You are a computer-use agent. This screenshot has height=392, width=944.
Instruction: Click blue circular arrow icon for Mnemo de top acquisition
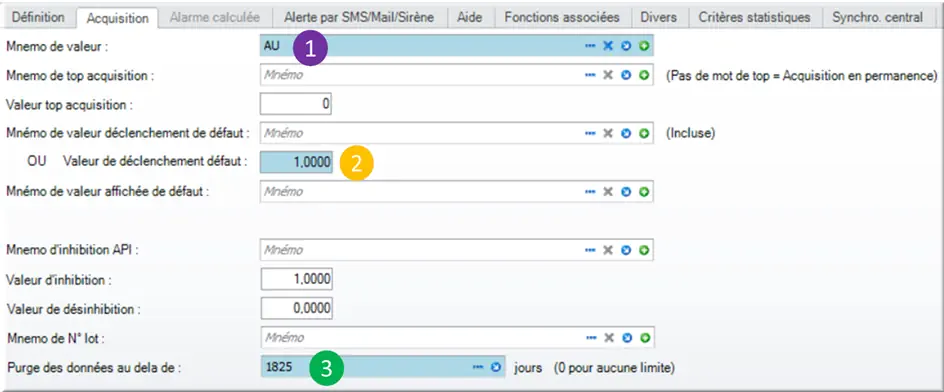click(626, 75)
